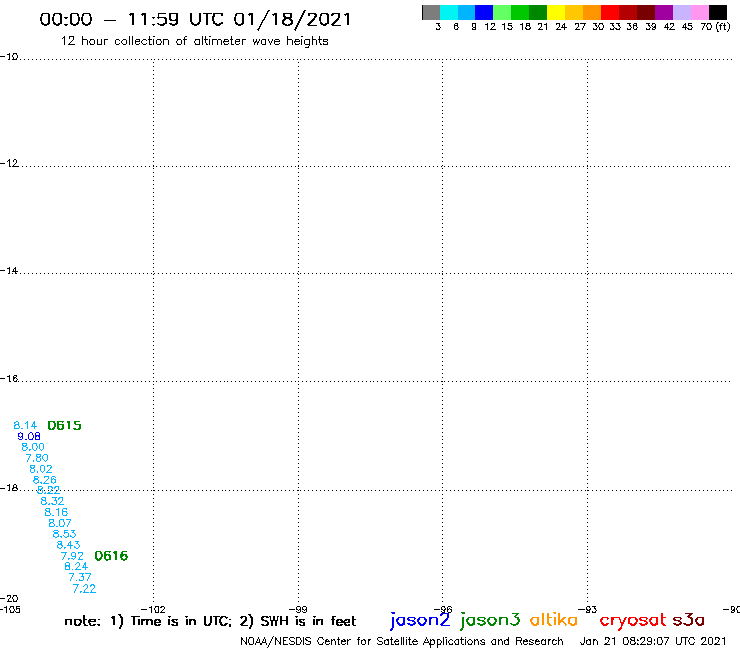740x650 pixels.
Task: Select the cyan legend color swatch
Action: (449, 12)
